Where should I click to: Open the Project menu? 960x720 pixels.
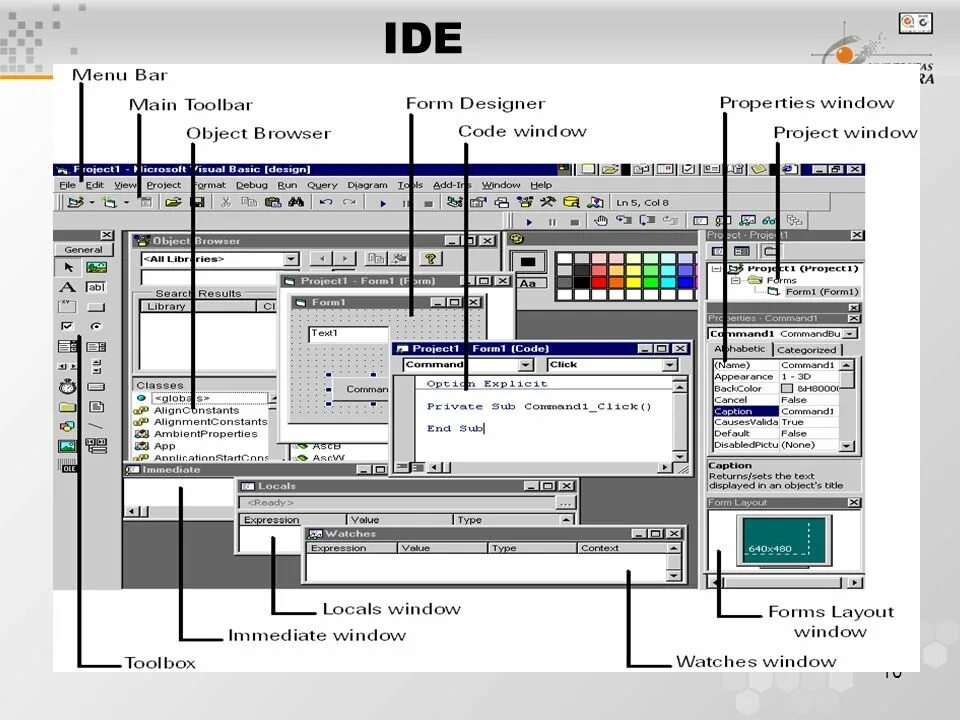[x=163, y=185]
